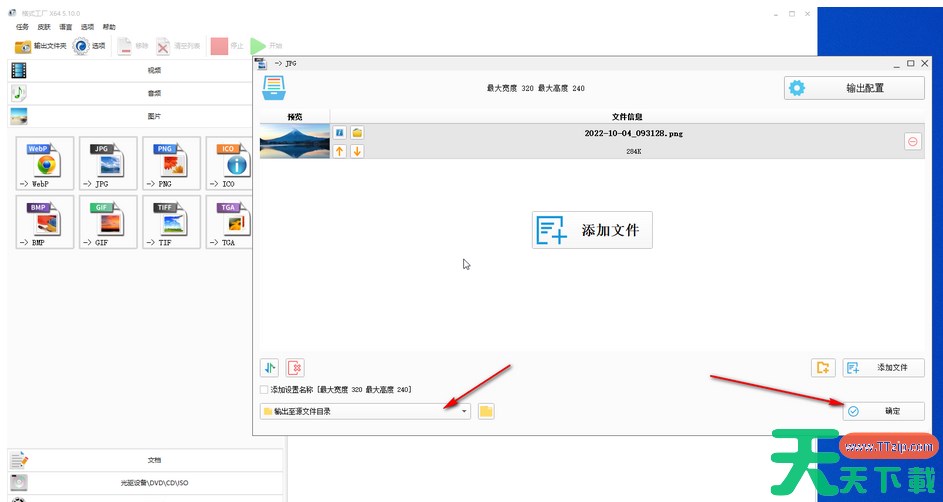Expand the 文档 document category
943x502 pixels.
[x=146, y=460]
